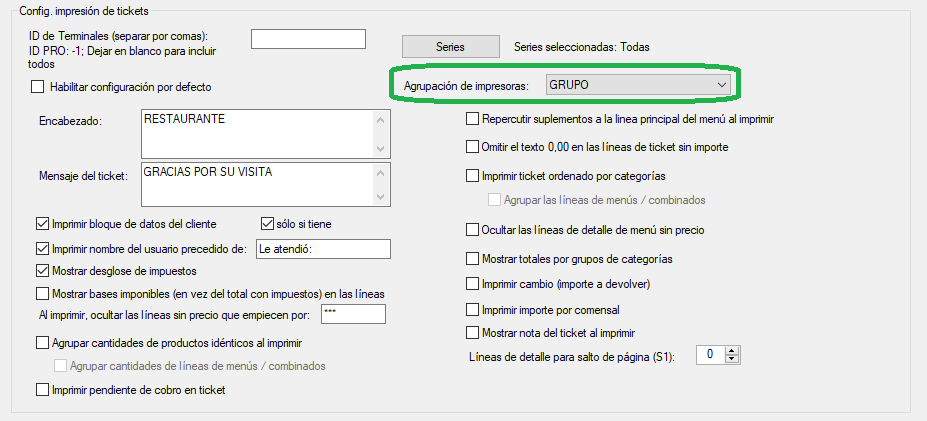Click the 'Le atendió:' text field
This screenshot has height=421, width=927.
tap(322, 249)
